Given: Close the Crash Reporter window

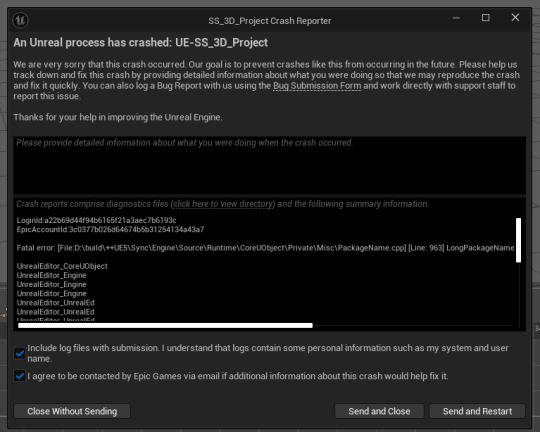Looking at the screenshot, I should [515, 18].
